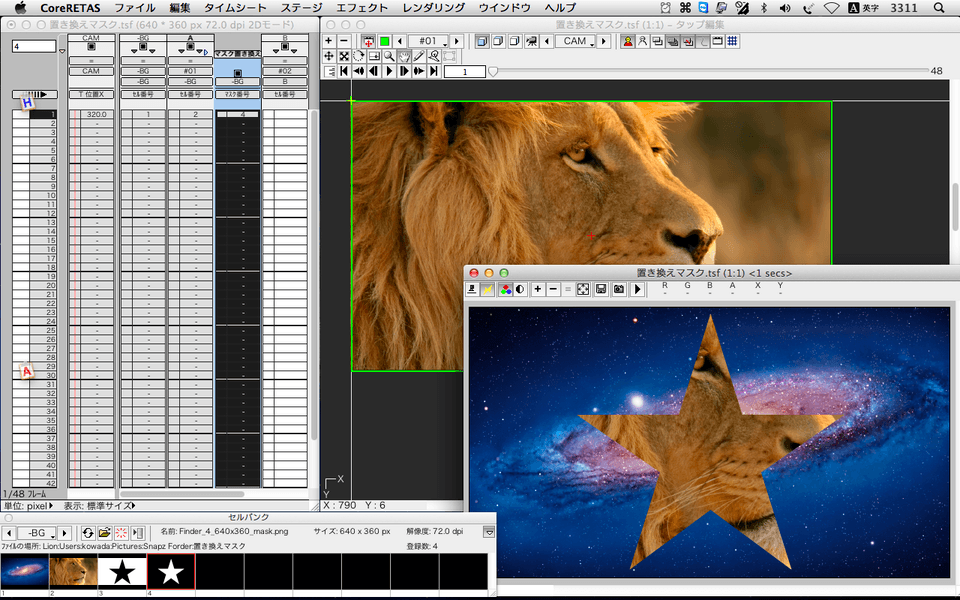Click fit-to-window icon in preview toolbar

tap(583, 289)
